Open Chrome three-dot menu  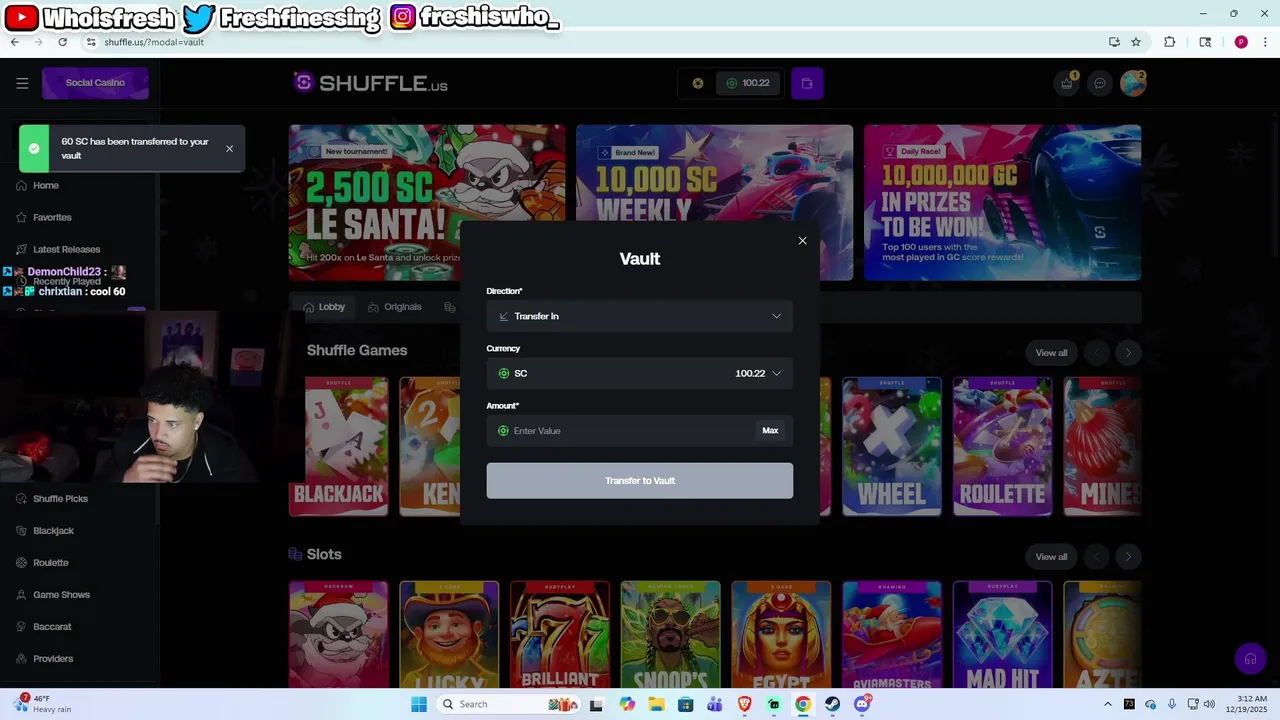[x=1266, y=42]
